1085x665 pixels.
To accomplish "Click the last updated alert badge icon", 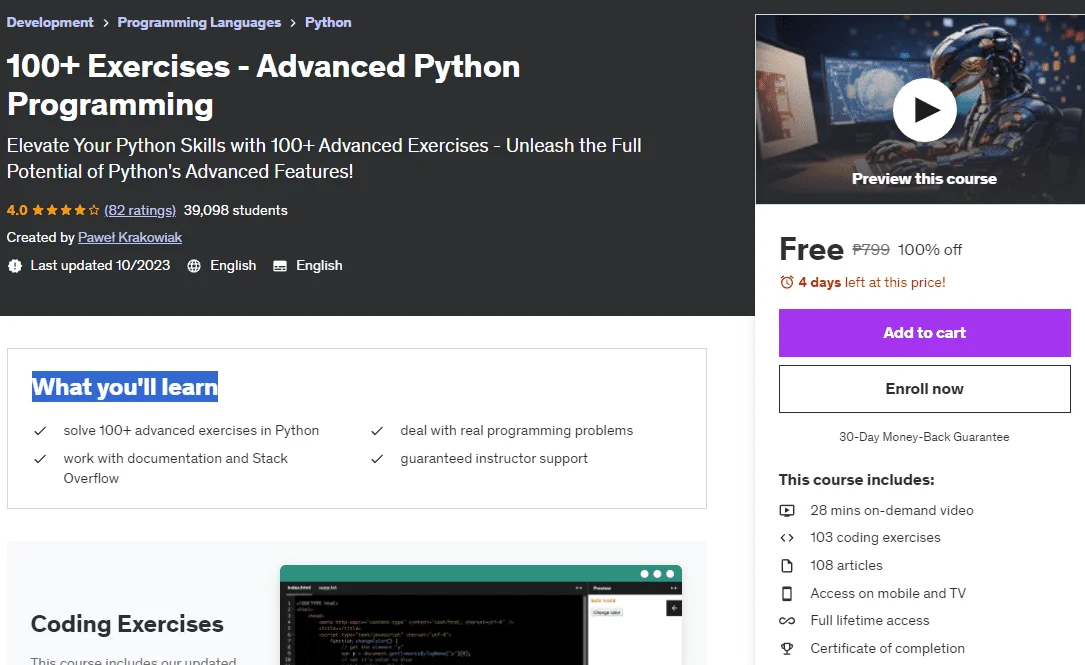I will (15, 266).
